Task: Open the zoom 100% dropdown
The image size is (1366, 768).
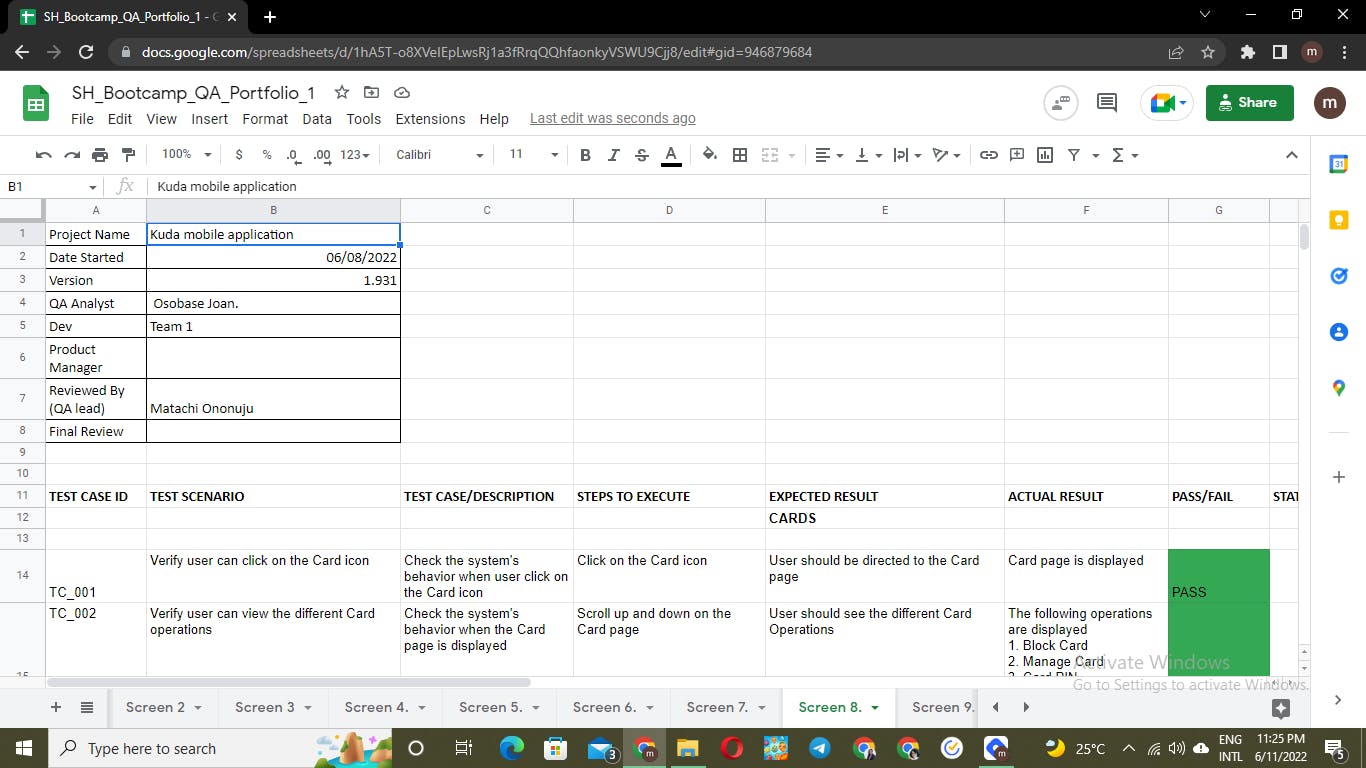Action: 186,155
